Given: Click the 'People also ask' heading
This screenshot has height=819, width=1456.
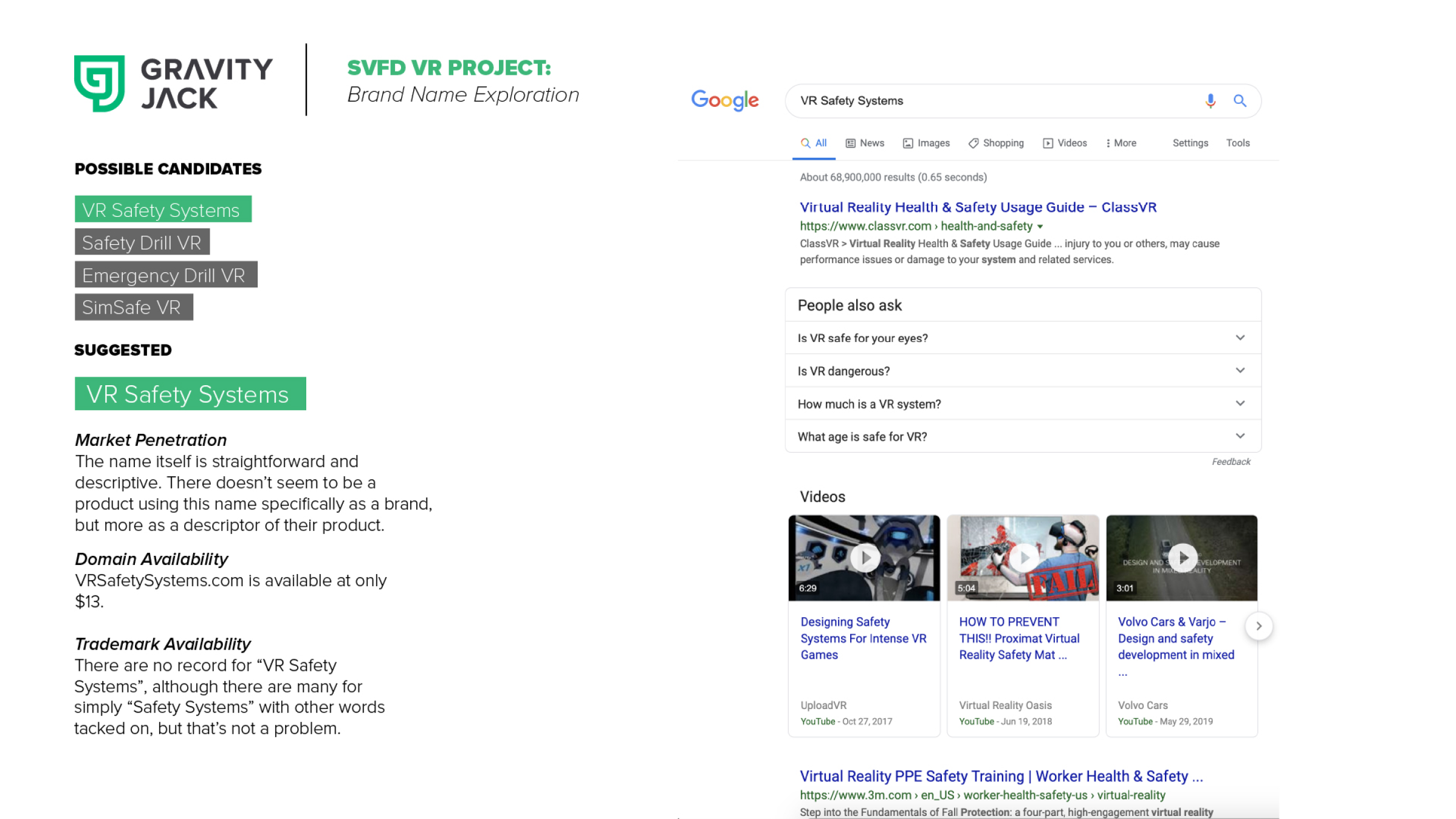Looking at the screenshot, I should (850, 305).
